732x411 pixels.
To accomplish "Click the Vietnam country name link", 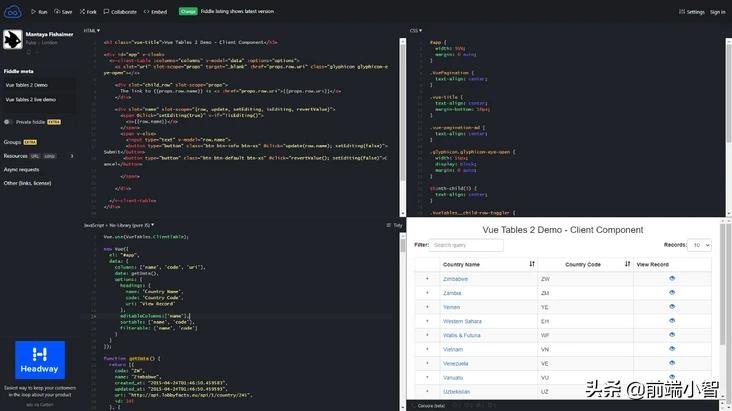I will tap(455, 349).
